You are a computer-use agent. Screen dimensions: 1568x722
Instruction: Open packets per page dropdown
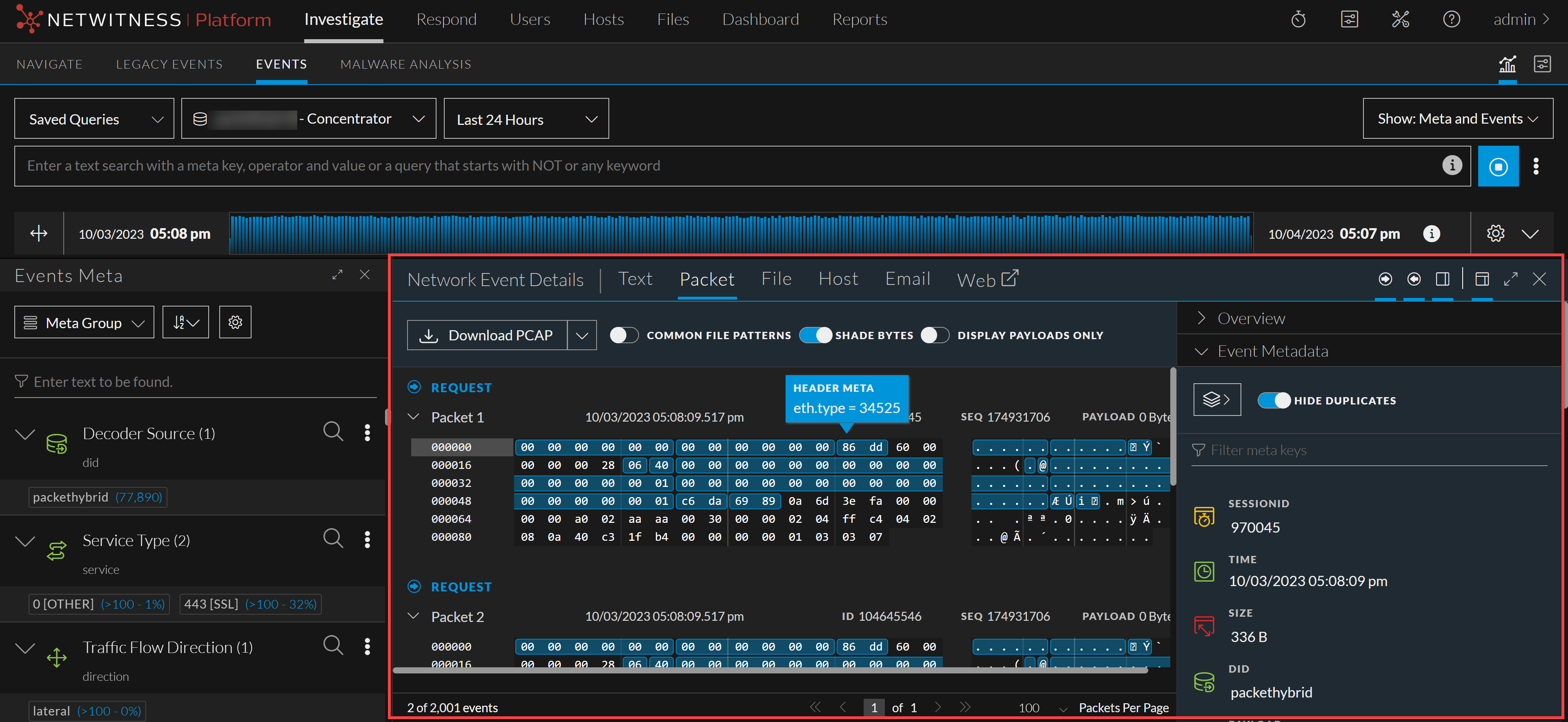[1043, 708]
